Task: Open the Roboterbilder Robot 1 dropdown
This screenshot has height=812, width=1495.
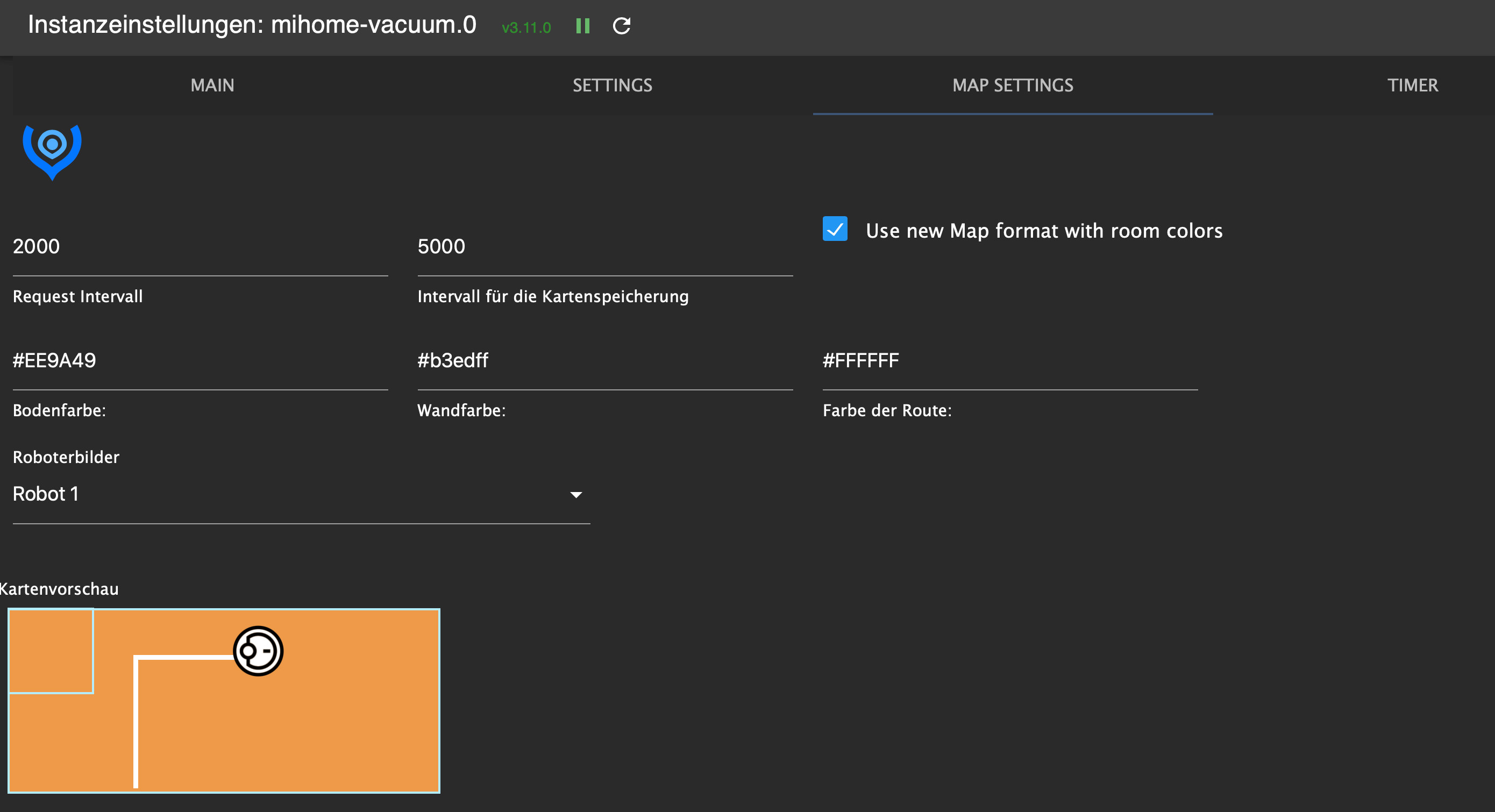Action: pyautogui.click(x=301, y=495)
